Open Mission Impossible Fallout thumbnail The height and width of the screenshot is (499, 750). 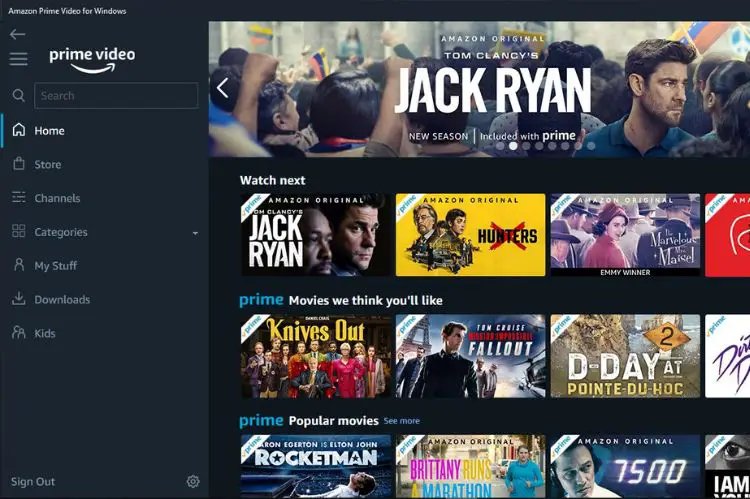pos(471,356)
